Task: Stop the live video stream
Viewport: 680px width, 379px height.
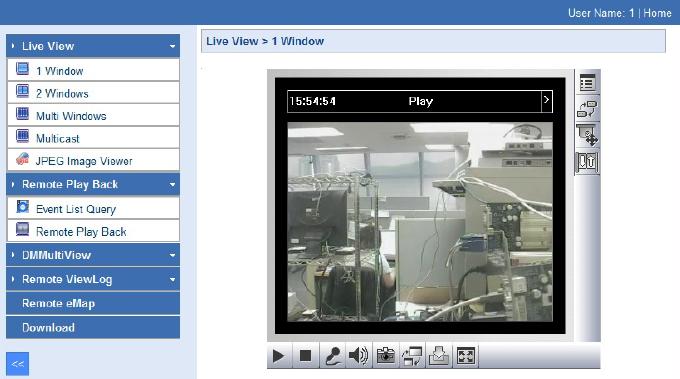Action: 305,356
